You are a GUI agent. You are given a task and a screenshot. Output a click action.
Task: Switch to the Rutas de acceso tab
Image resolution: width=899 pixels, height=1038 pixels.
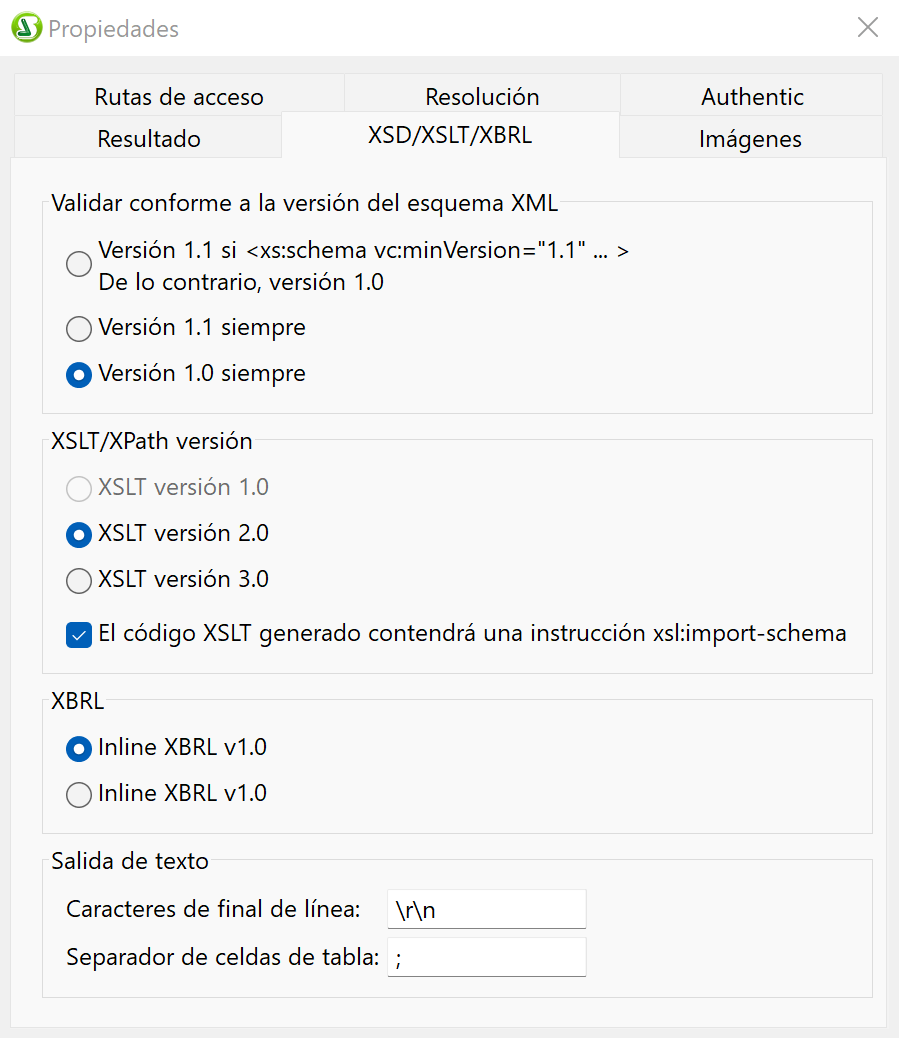point(179,97)
